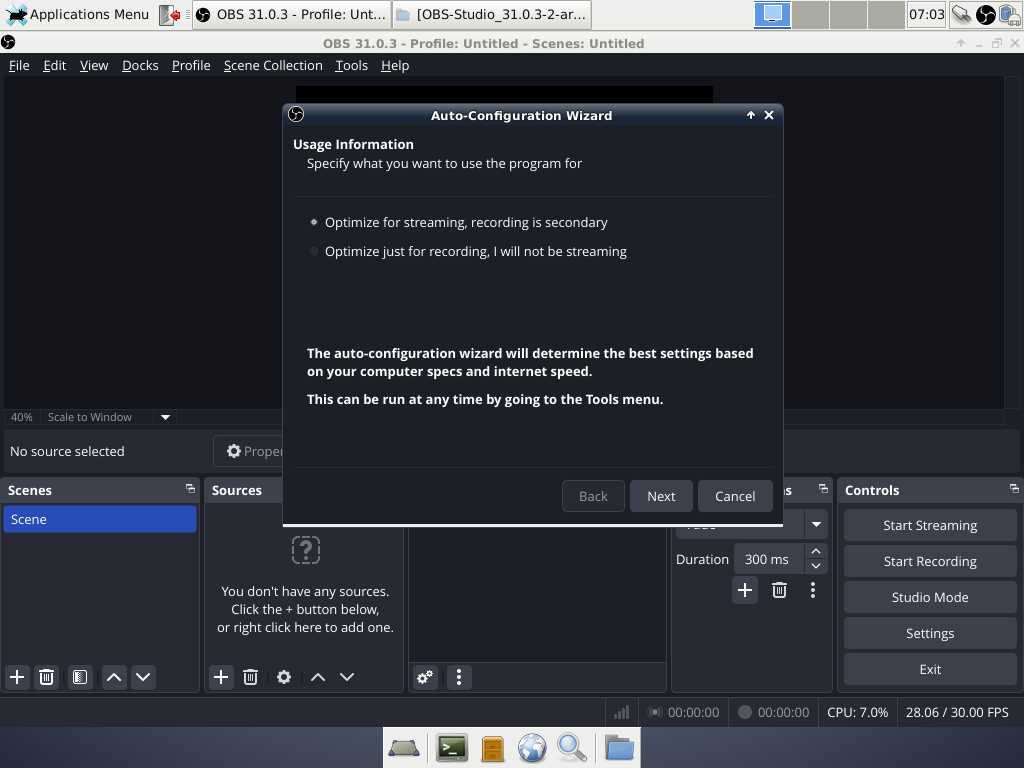
Task: Open audio mixer three-dot menu
Action: (x=459, y=677)
